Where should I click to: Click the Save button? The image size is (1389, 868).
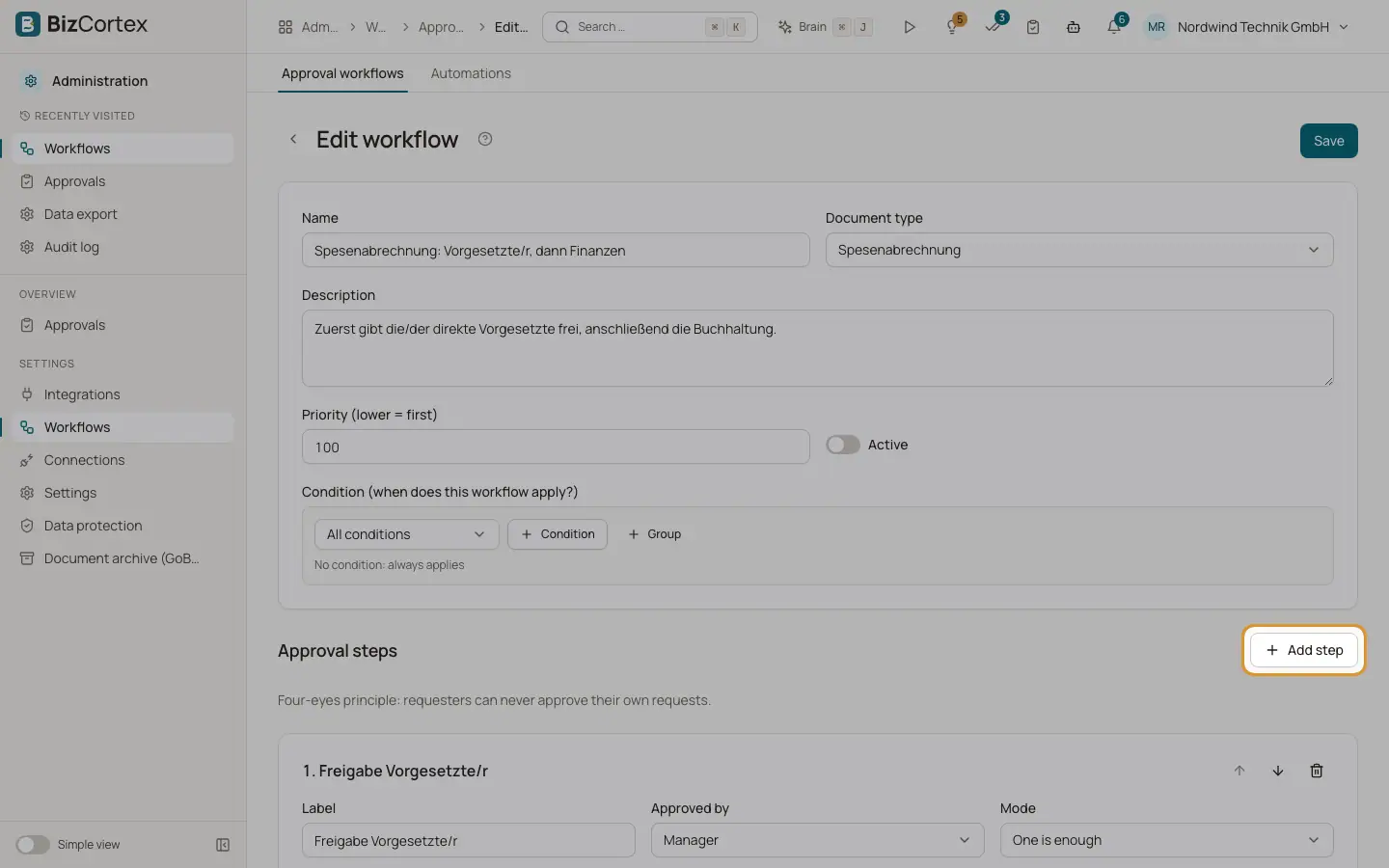1328,141
